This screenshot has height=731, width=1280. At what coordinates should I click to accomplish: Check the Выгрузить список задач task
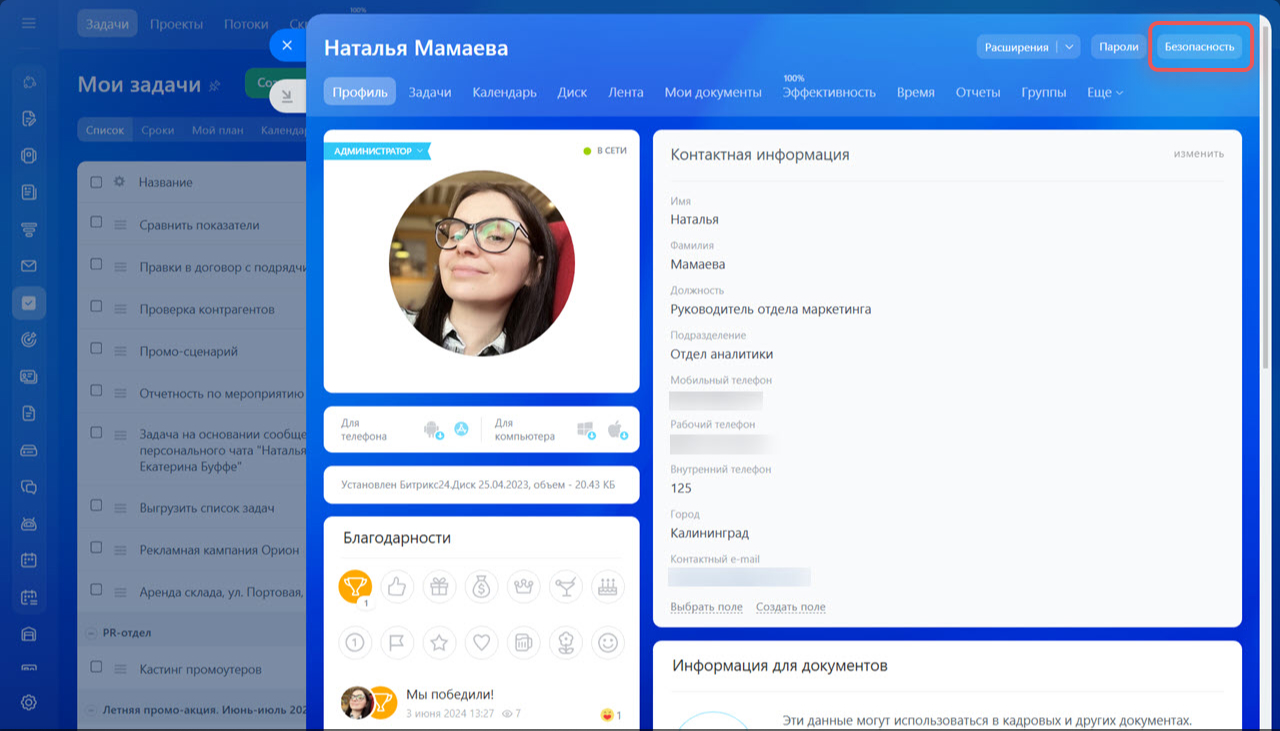tap(96, 504)
